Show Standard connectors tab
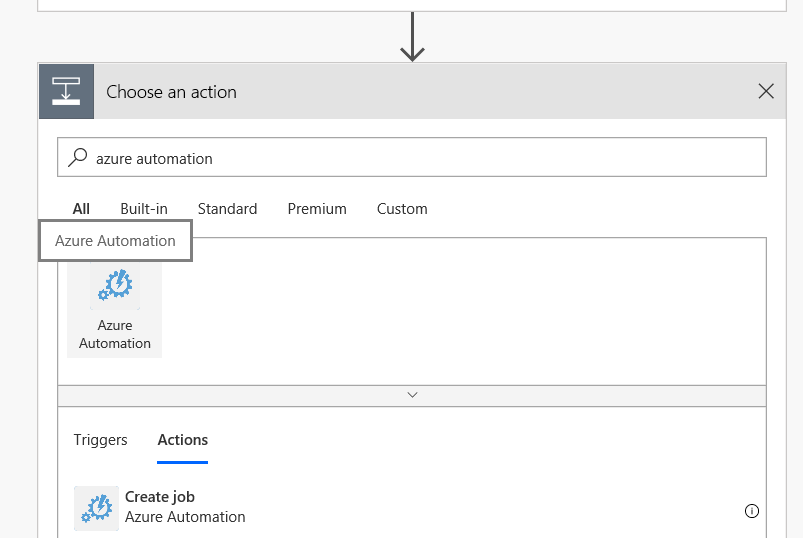 [x=227, y=209]
